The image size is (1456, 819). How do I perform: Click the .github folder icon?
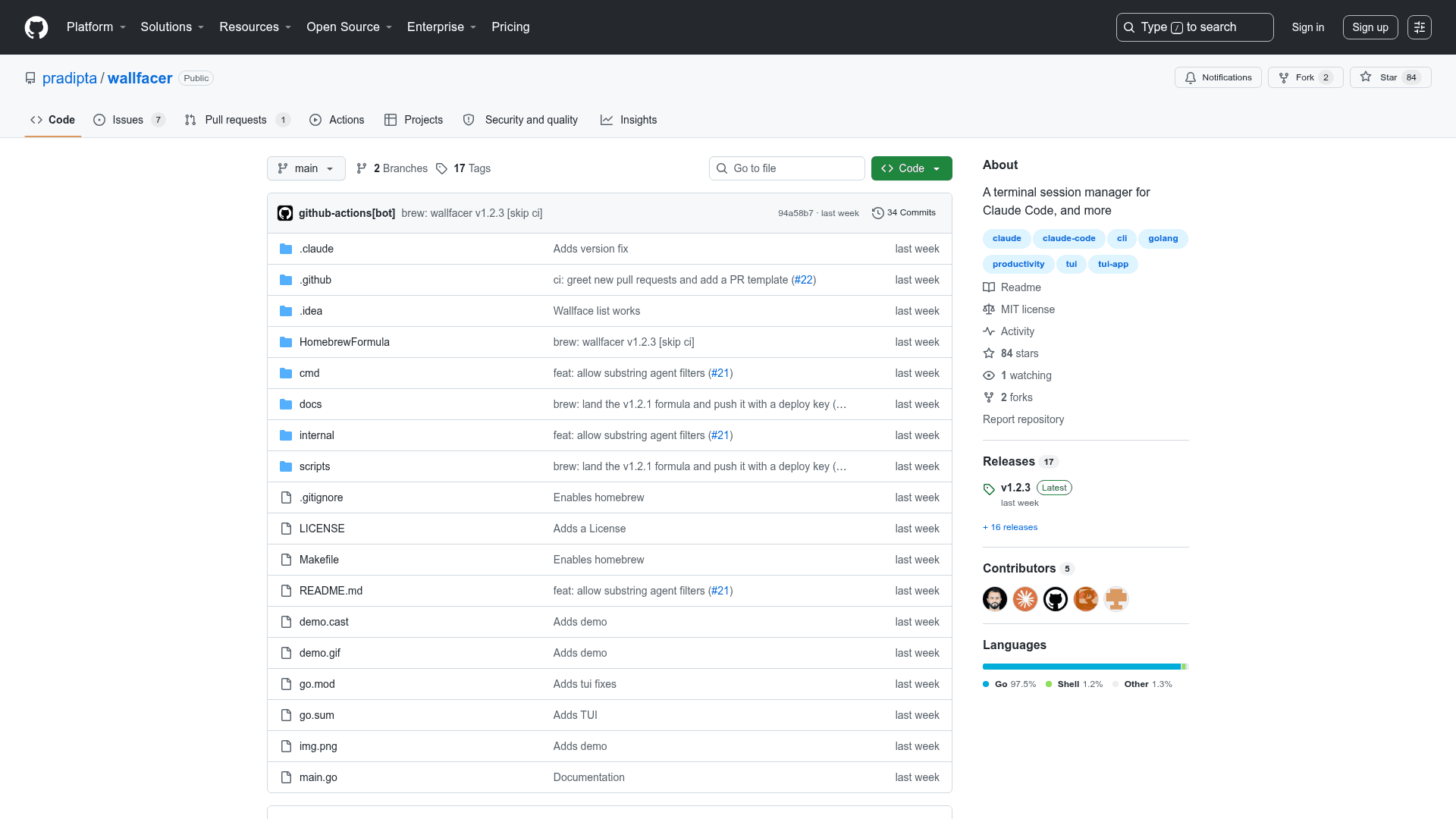tap(286, 280)
